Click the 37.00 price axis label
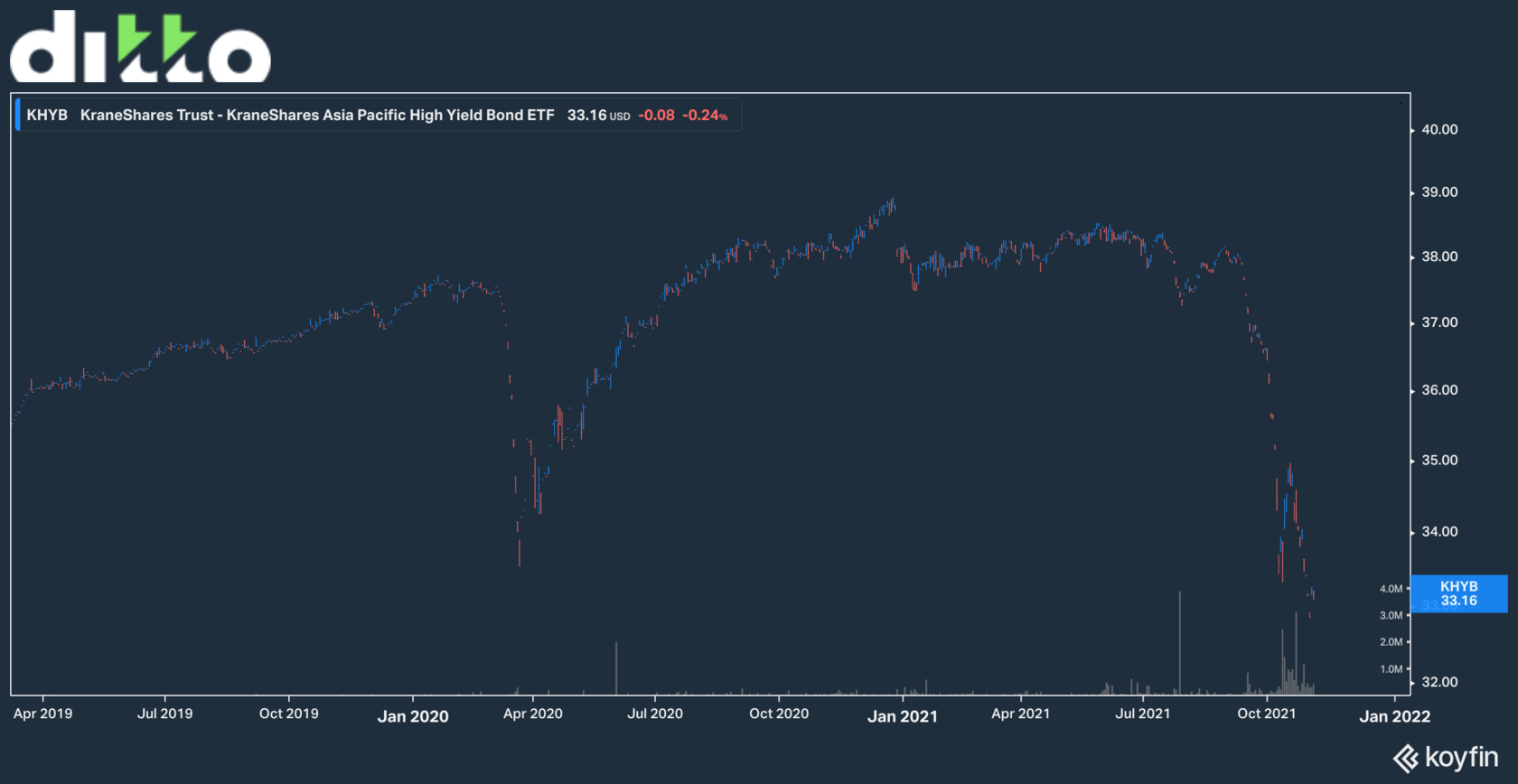The image size is (1518, 784). [x=1439, y=322]
